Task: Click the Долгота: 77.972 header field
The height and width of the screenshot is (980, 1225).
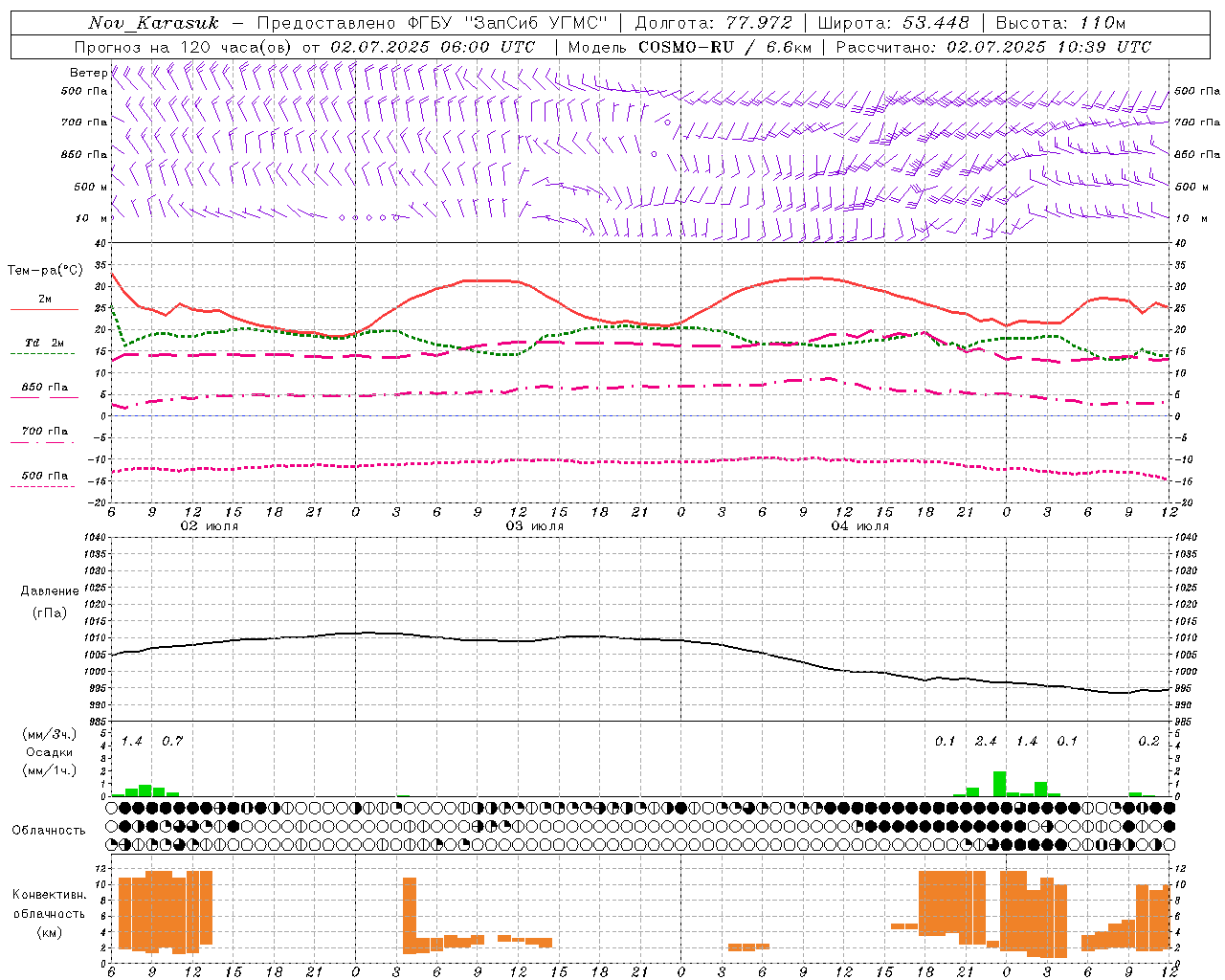Action: coord(714,23)
